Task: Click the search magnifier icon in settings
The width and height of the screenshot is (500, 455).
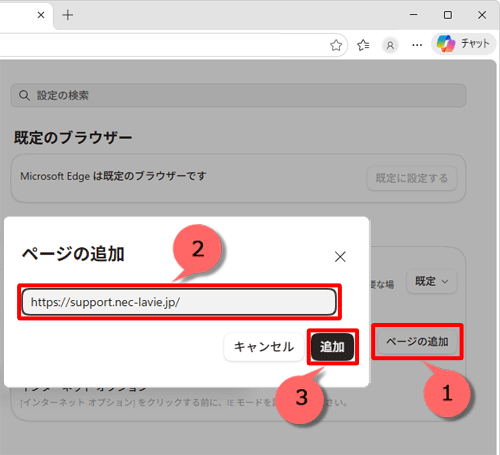Action: coord(24,96)
